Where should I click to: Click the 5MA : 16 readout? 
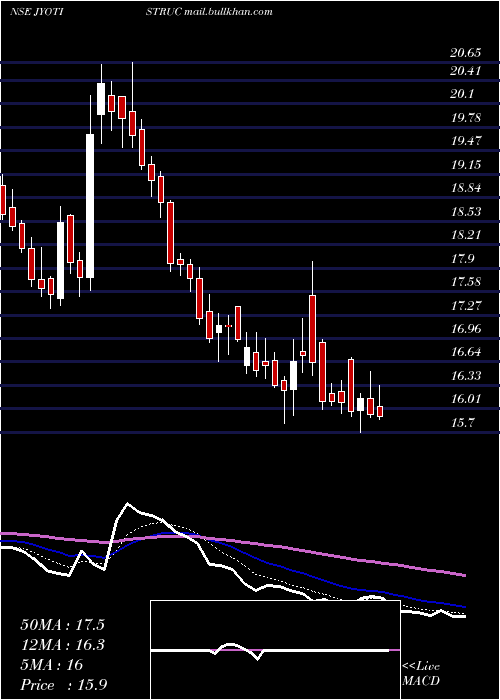click(x=52, y=665)
